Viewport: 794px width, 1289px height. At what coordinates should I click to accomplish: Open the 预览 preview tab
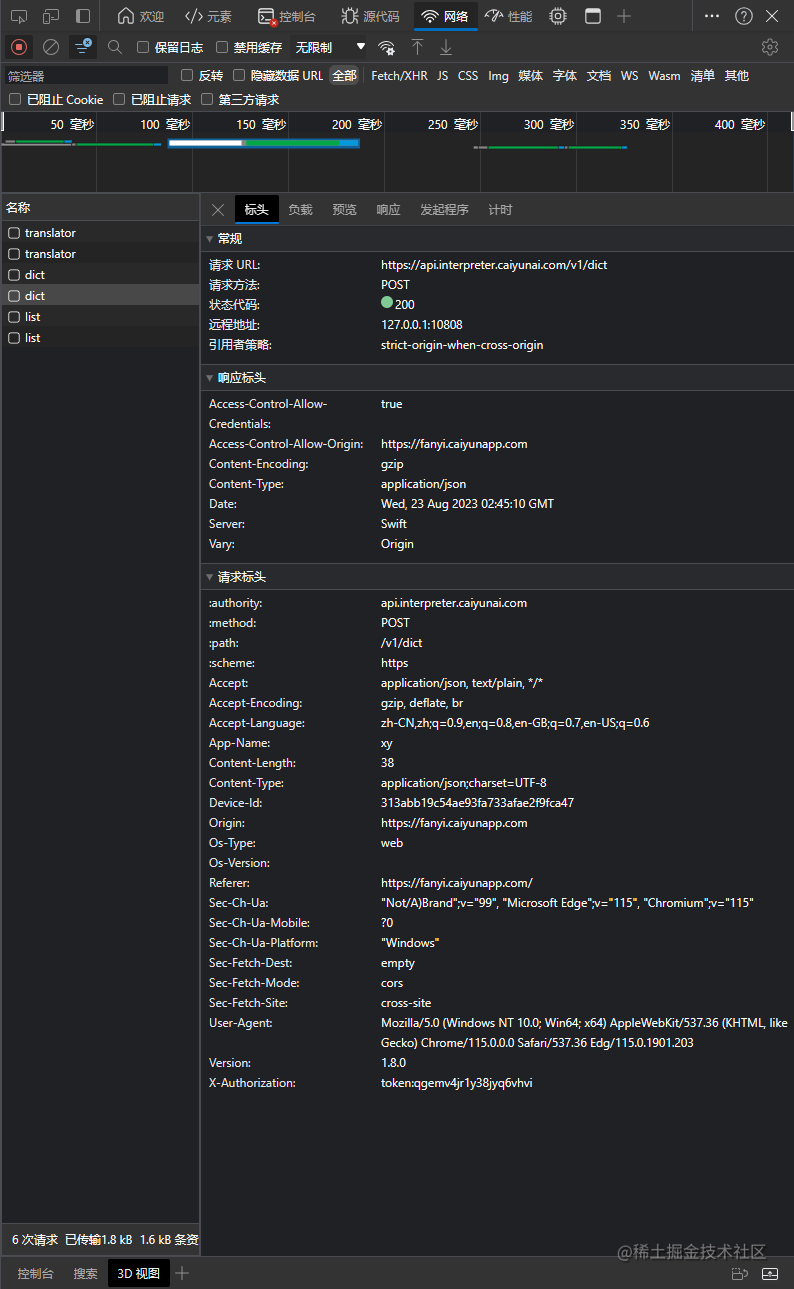[x=344, y=209]
